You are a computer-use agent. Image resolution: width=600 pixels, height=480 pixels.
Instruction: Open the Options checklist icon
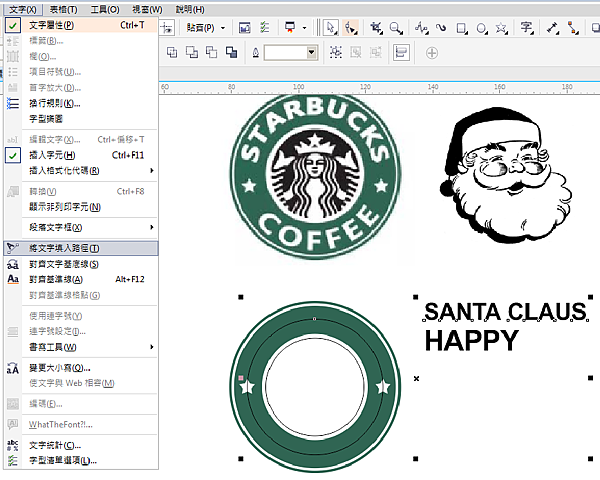pyautogui.click(x=264, y=28)
